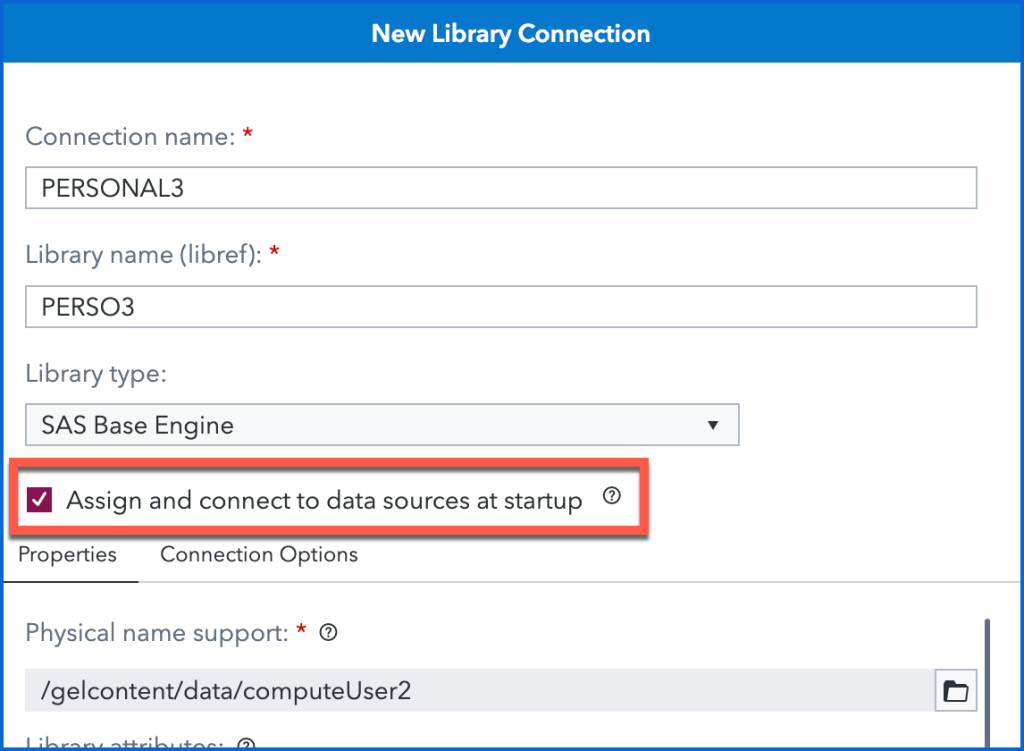
Task: Click the New Library Connection title bar
Action: tap(511, 33)
